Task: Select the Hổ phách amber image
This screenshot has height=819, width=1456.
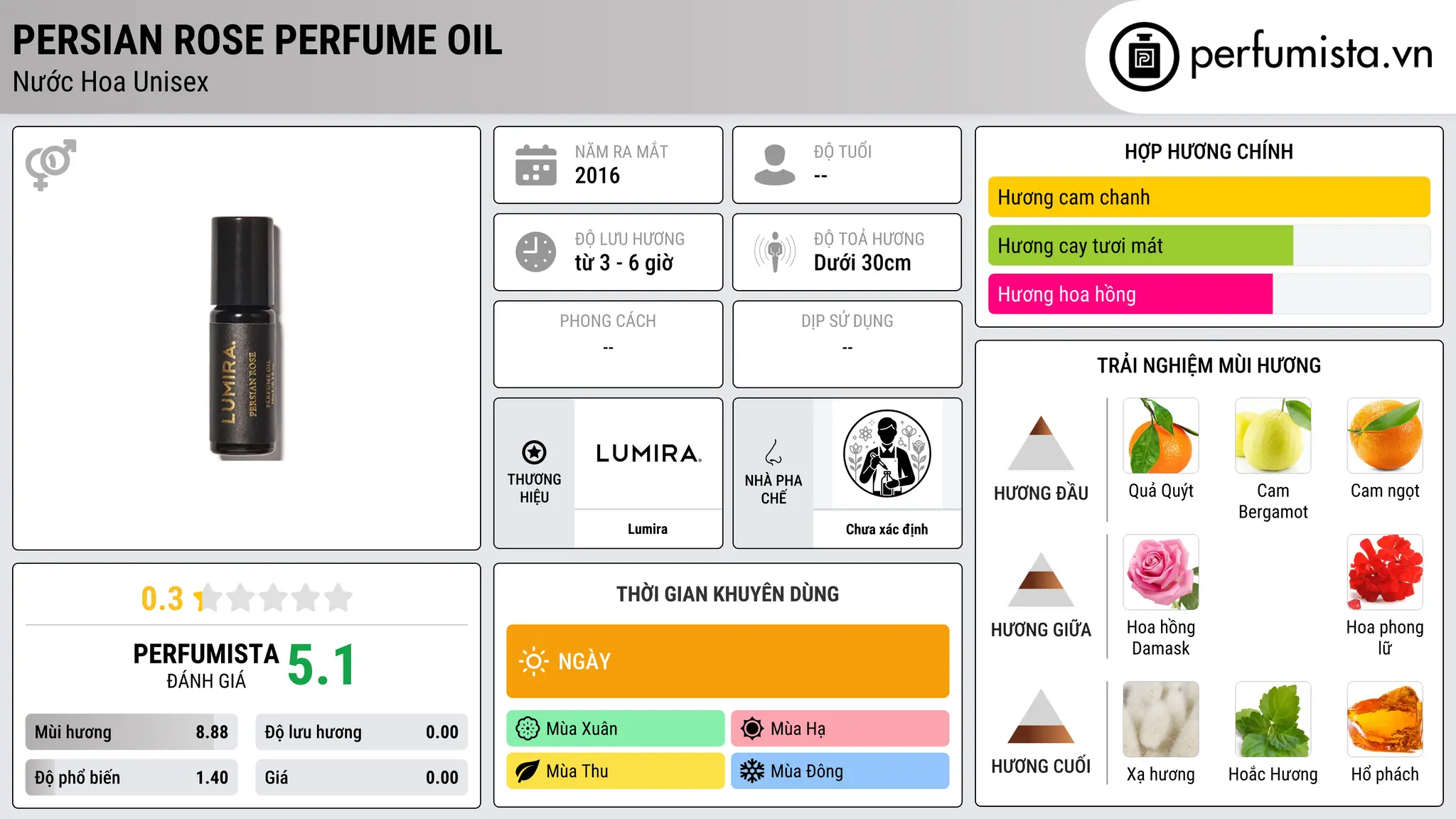Action: tap(1385, 719)
